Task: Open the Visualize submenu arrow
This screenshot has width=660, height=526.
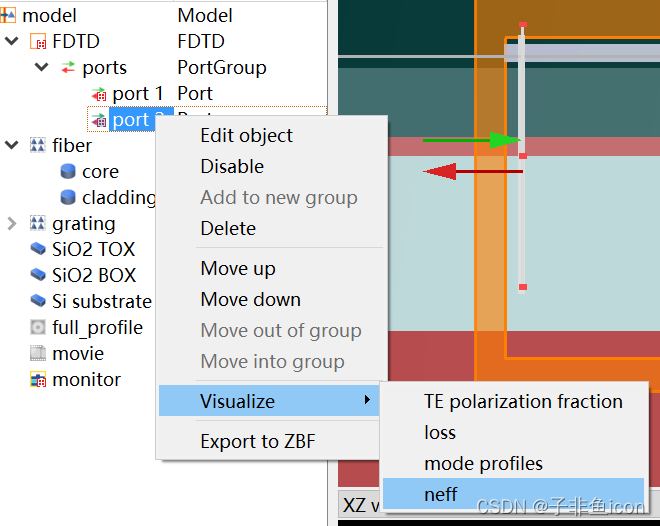Action: [x=367, y=400]
